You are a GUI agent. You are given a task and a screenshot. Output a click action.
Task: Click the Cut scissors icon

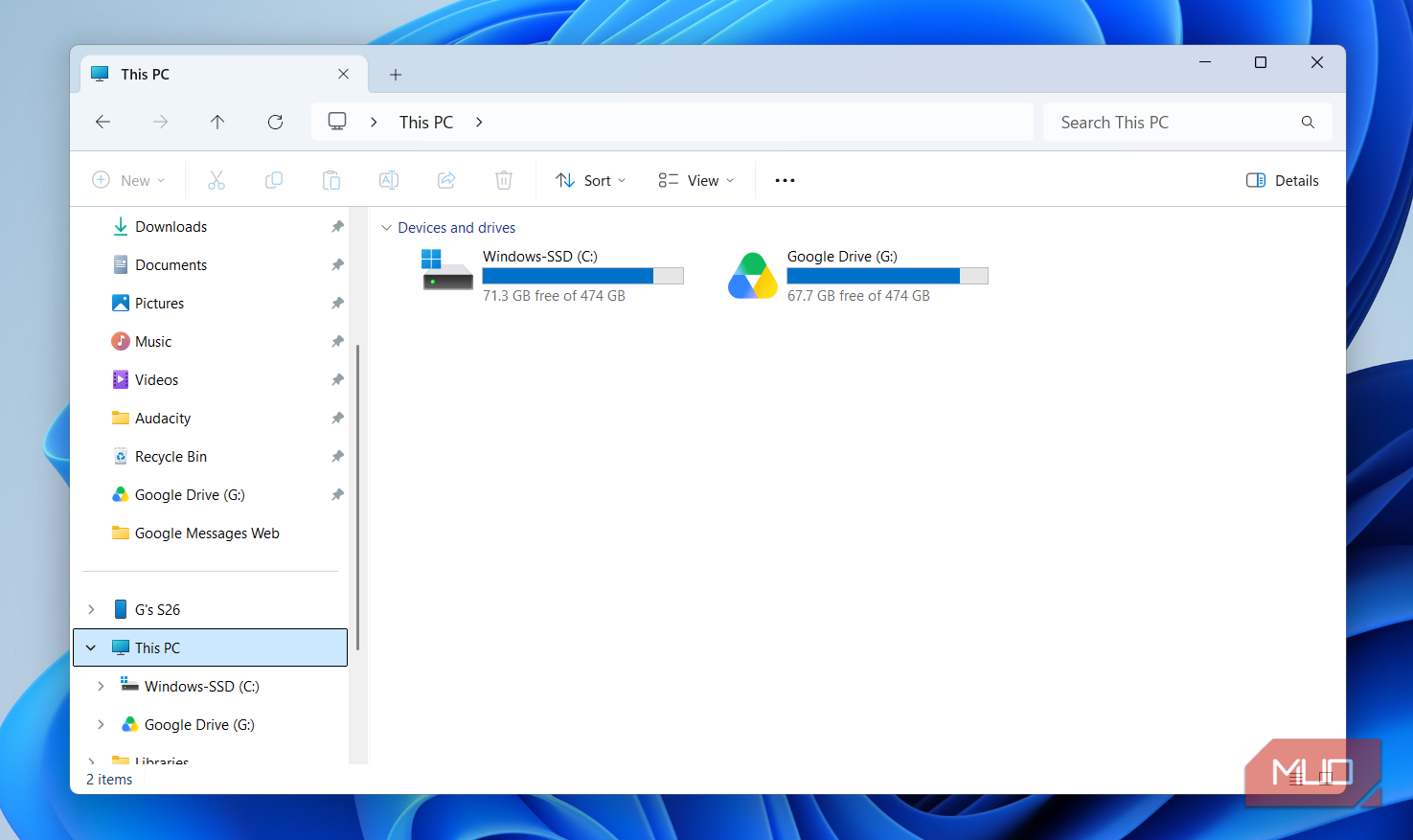217,180
